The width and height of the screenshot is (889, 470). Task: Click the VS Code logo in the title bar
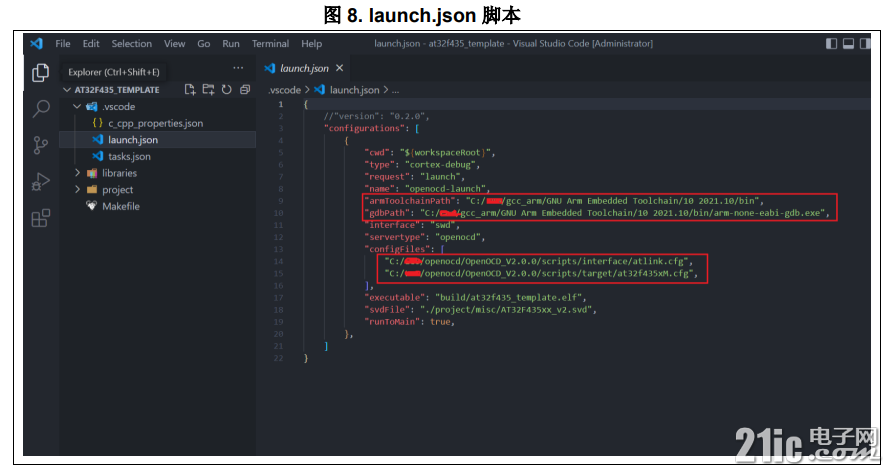[x=37, y=44]
